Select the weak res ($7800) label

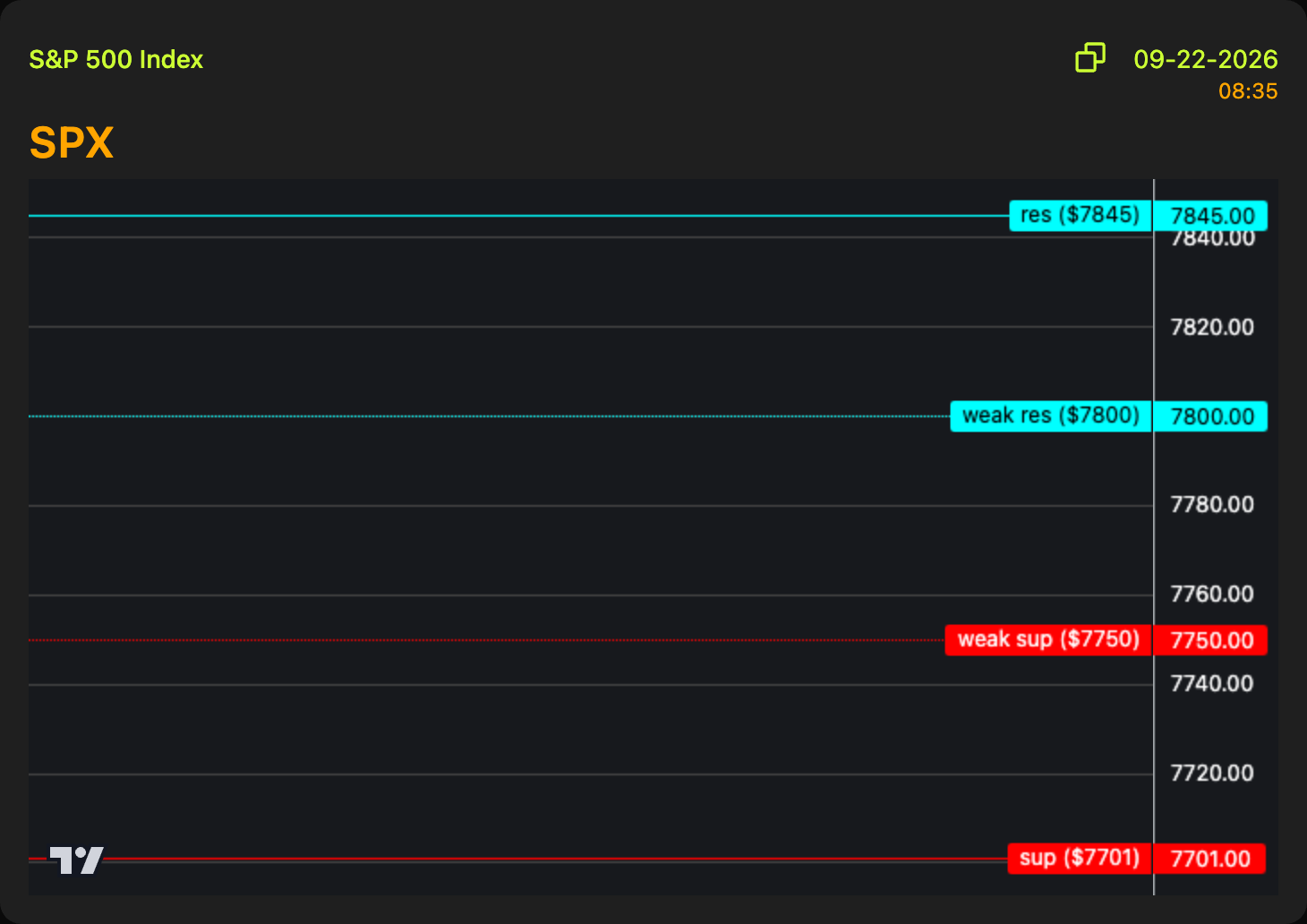pos(1050,416)
